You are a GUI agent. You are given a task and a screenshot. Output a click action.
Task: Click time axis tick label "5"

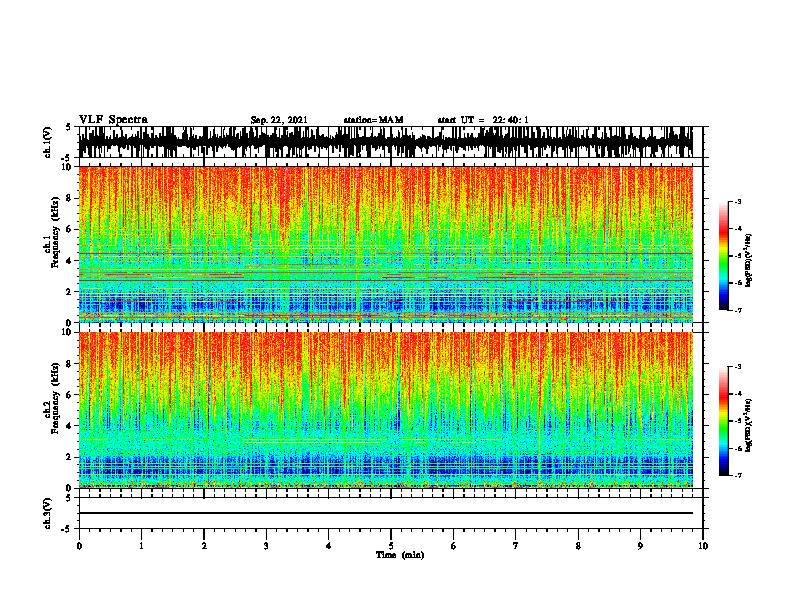pyautogui.click(x=391, y=546)
